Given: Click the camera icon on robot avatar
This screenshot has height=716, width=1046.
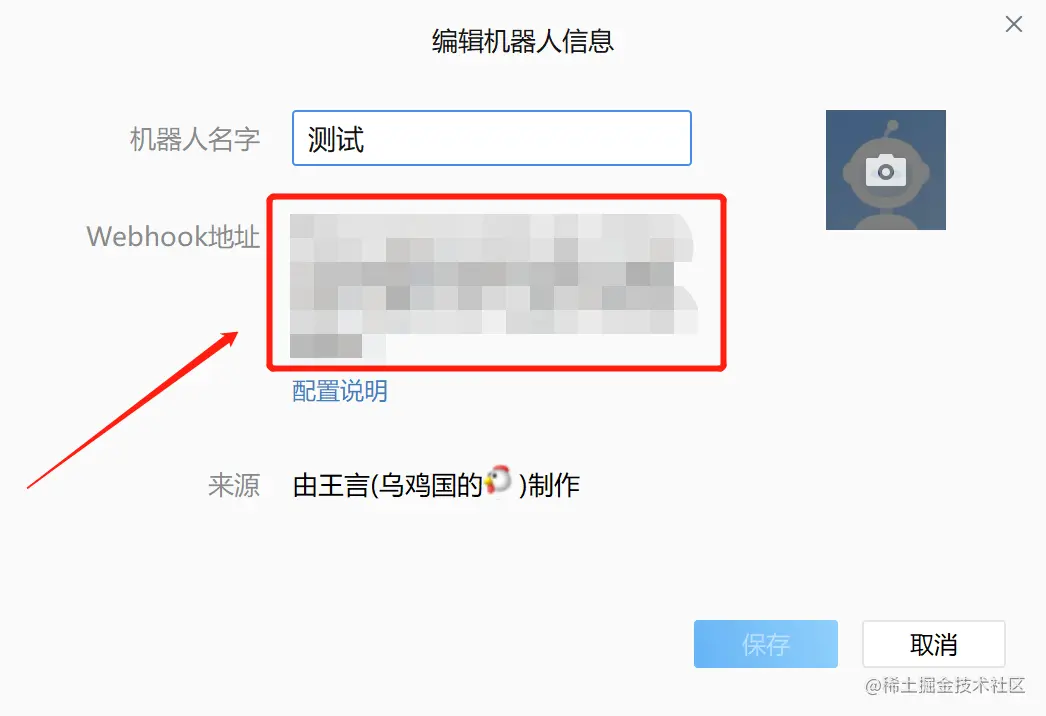Looking at the screenshot, I should pyautogui.click(x=885, y=171).
